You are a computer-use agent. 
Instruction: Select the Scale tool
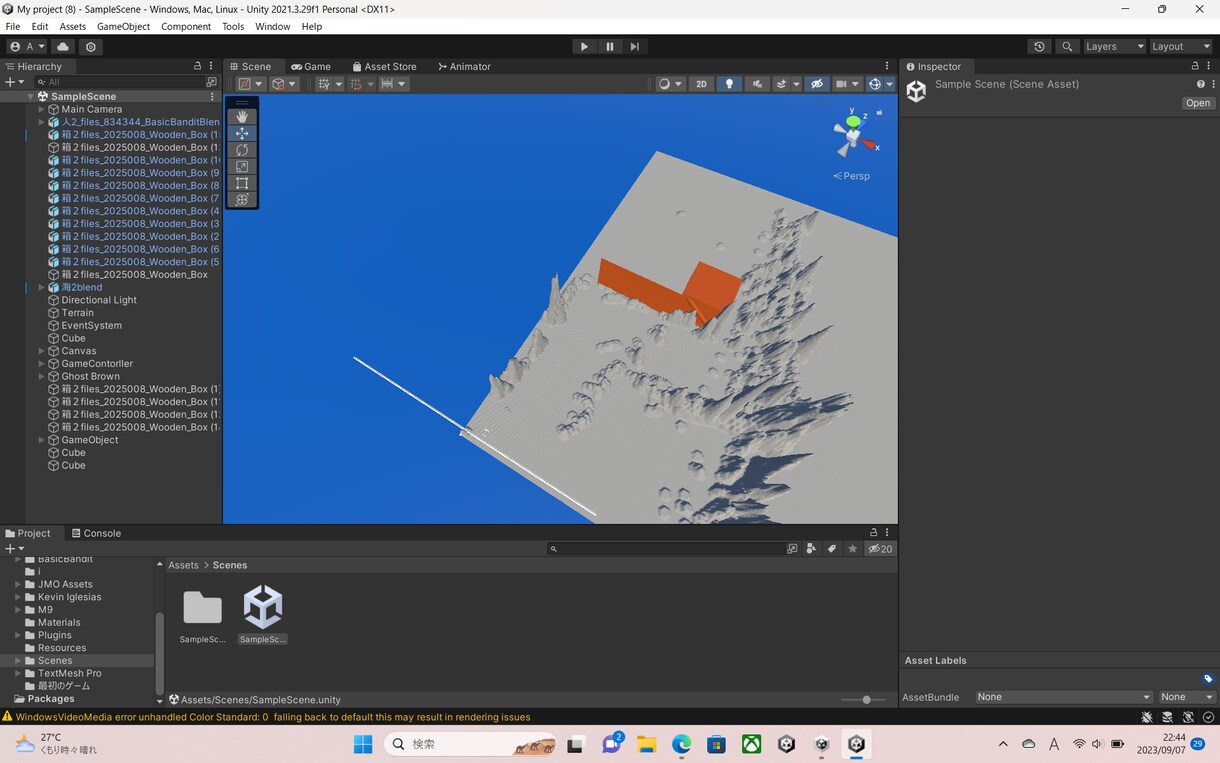pyautogui.click(x=242, y=167)
